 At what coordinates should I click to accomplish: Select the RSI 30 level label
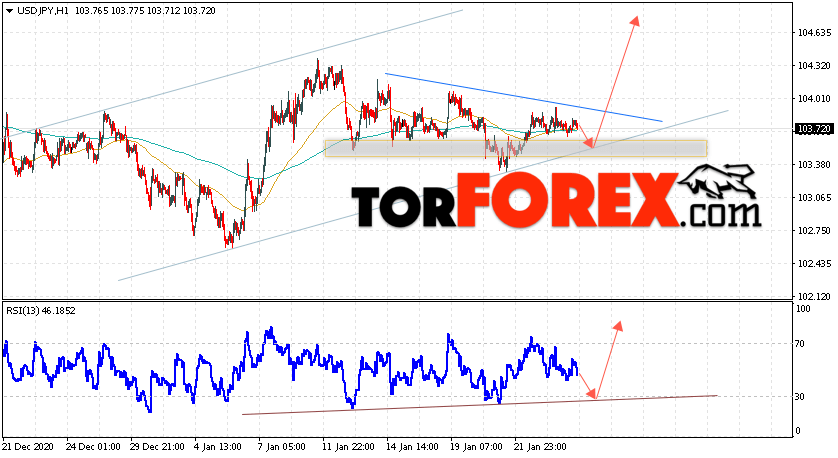point(800,397)
